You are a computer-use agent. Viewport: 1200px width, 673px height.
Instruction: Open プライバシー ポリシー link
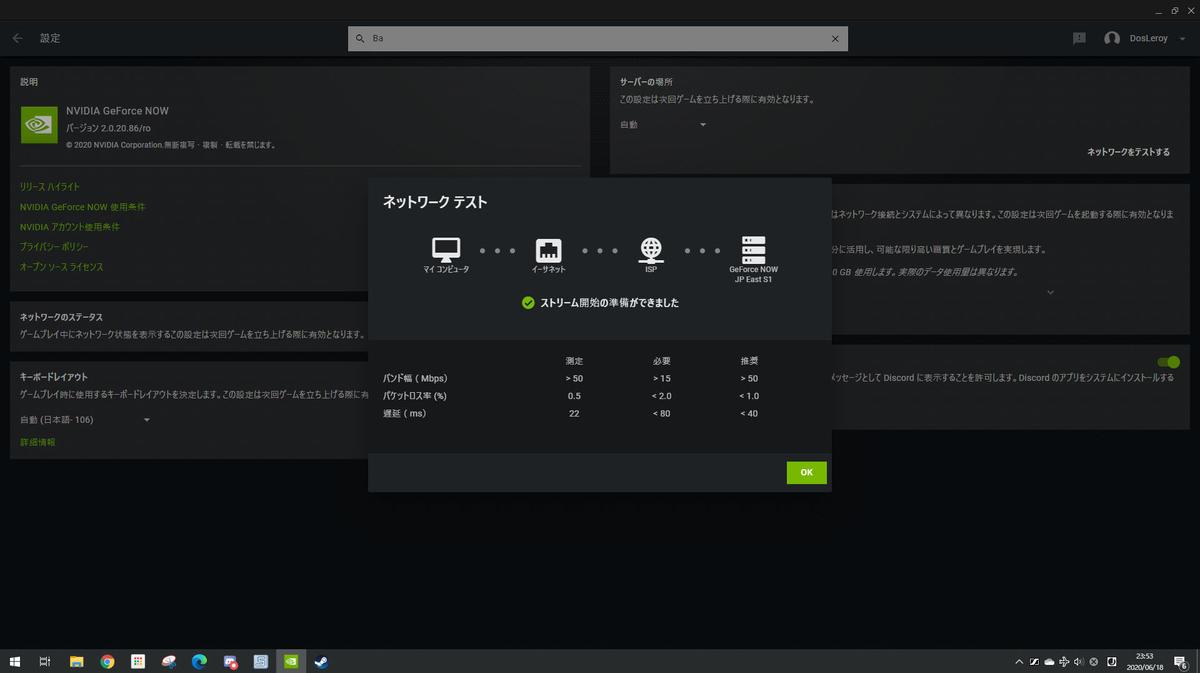click(x=54, y=247)
